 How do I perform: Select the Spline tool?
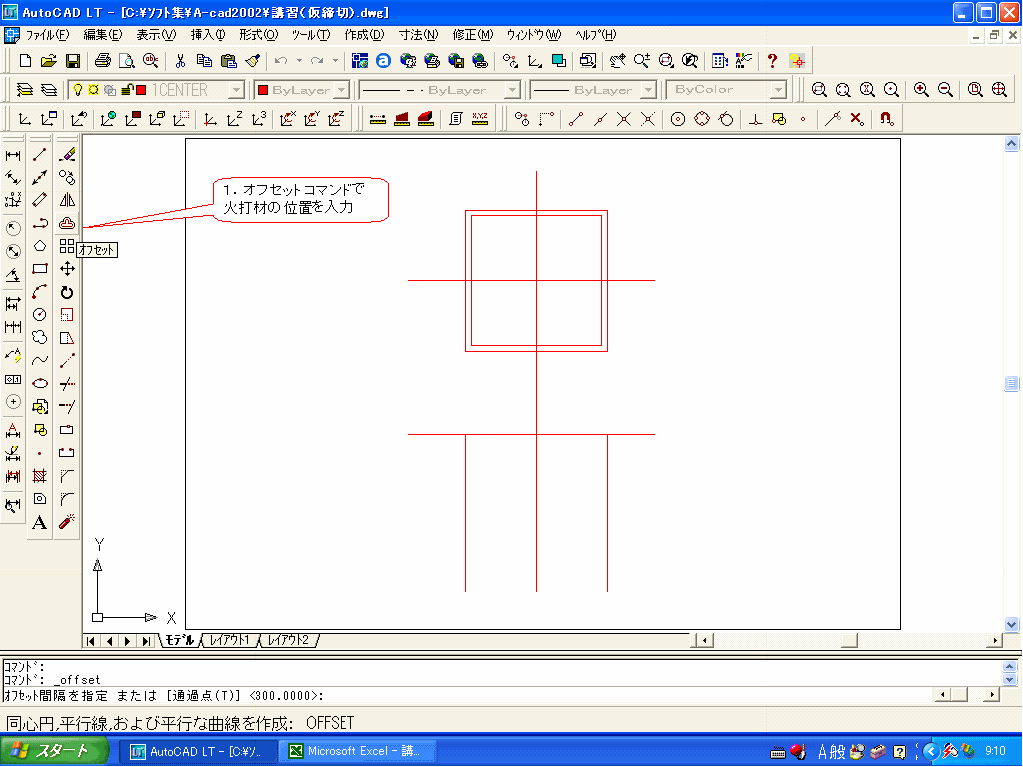coord(40,361)
